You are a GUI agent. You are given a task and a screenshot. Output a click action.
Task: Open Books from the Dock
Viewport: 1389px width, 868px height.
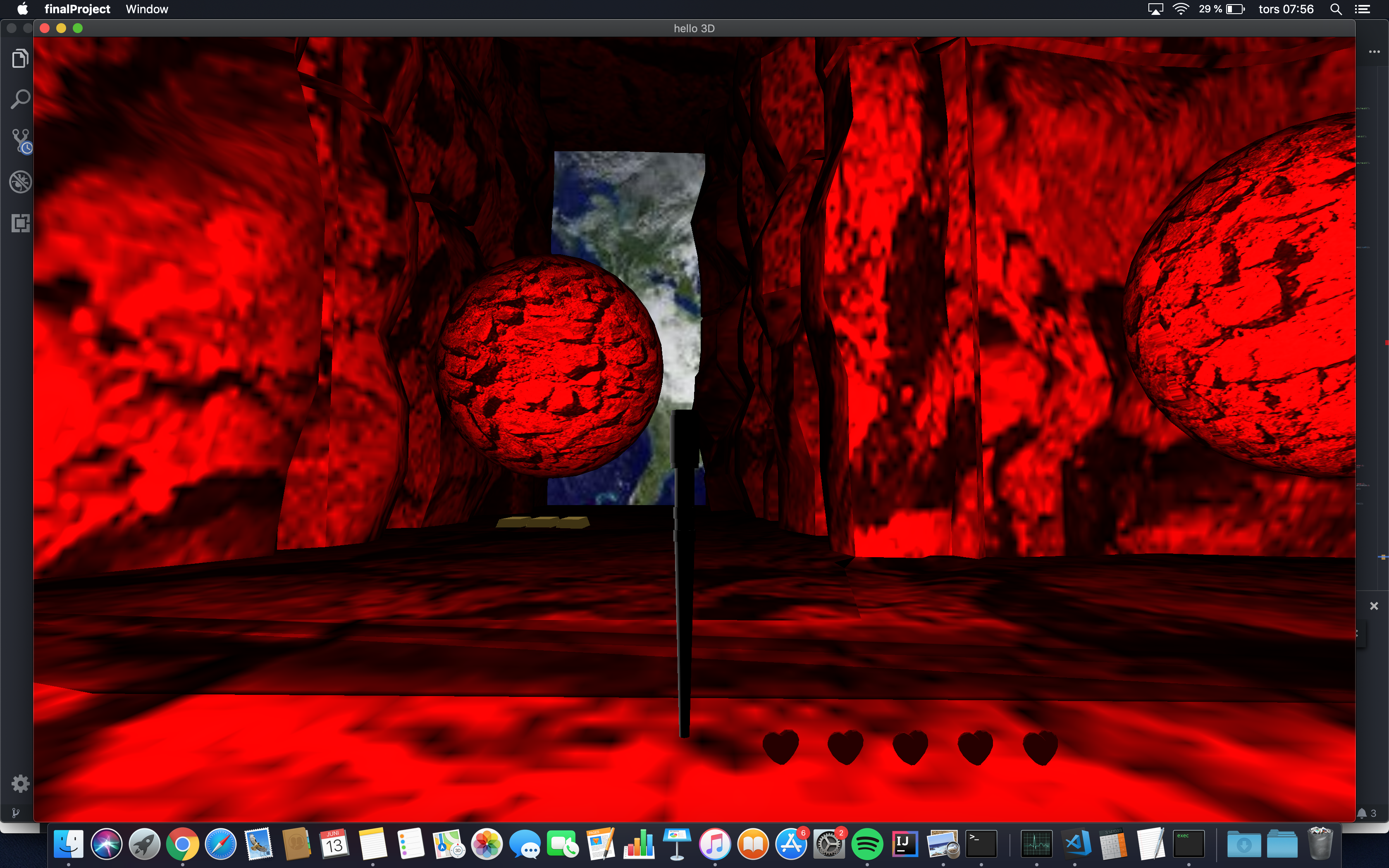753,844
